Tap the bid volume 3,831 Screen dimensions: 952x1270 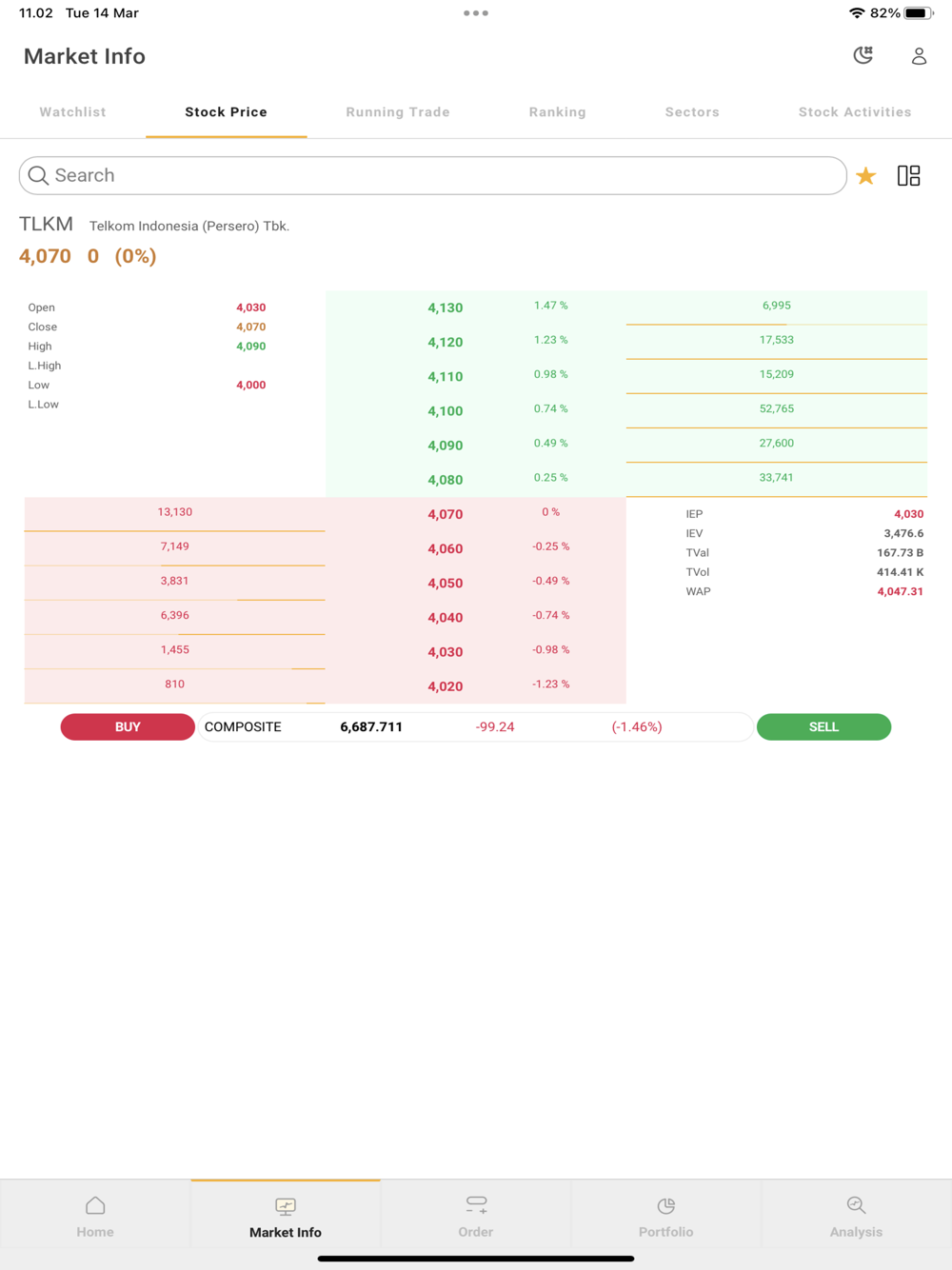[175, 581]
